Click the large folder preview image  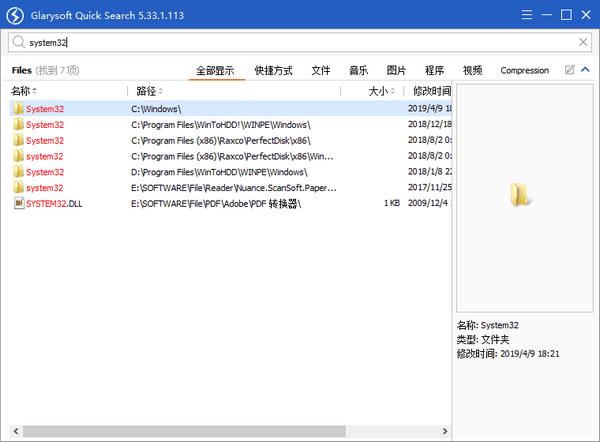[x=521, y=197]
